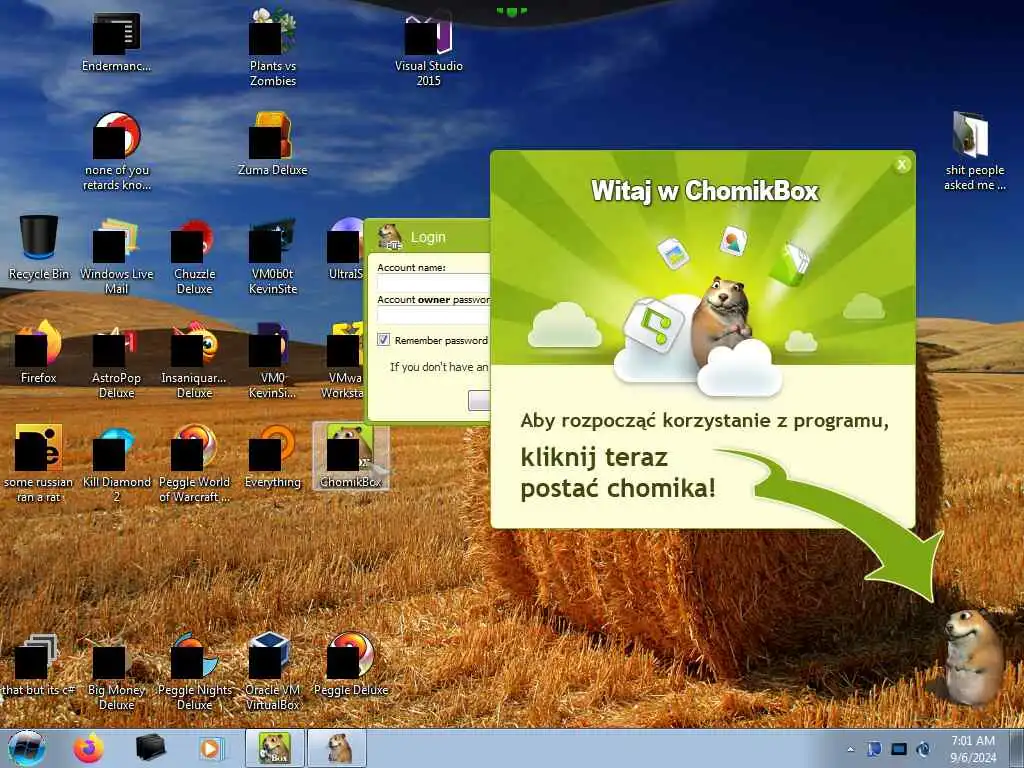This screenshot has height=768, width=1024.
Task: Launch Firefox from the taskbar
Action: [88, 748]
